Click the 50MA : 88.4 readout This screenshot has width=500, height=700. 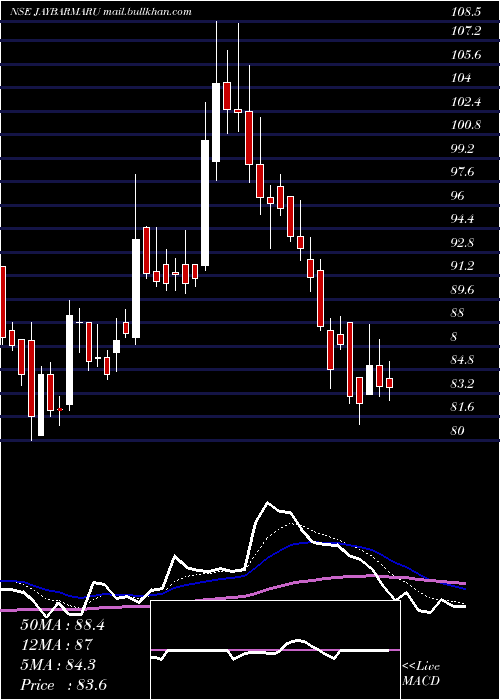(x=62, y=625)
